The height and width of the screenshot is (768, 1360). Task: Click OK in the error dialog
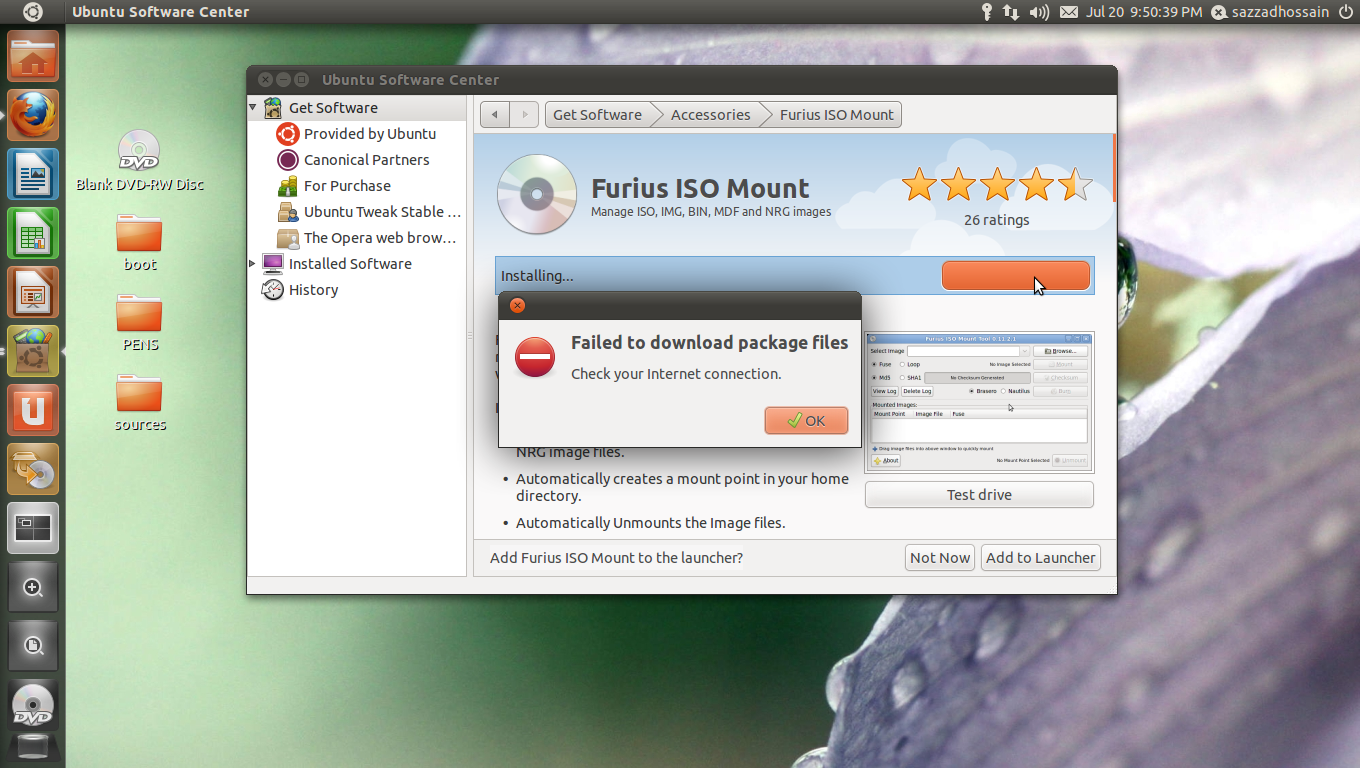tap(806, 421)
